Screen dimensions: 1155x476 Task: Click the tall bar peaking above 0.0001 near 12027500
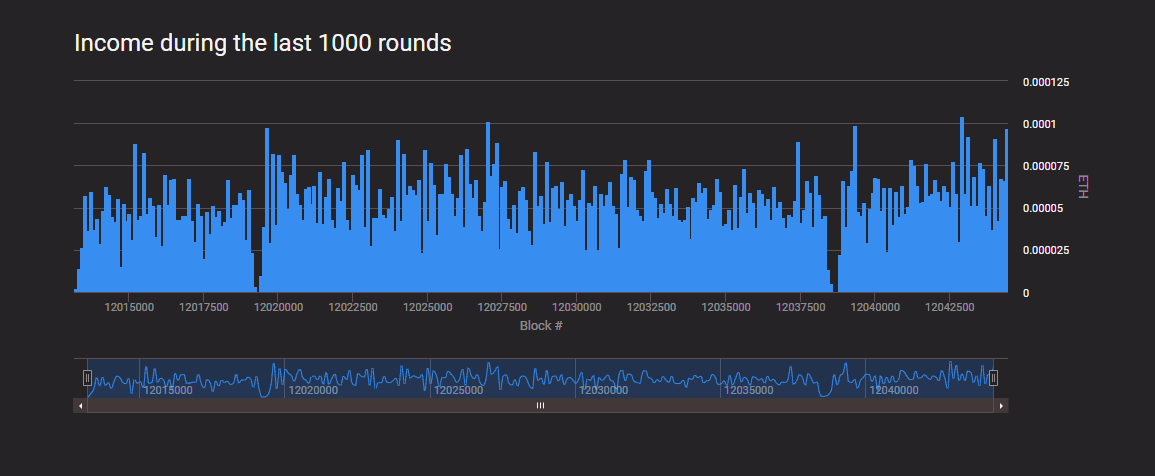point(488,207)
